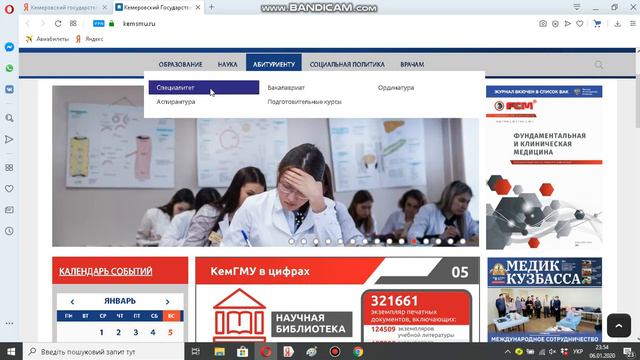Viewport: 640px width, 360px height.
Task: Open the Easy setup menu
Action: coord(633,24)
